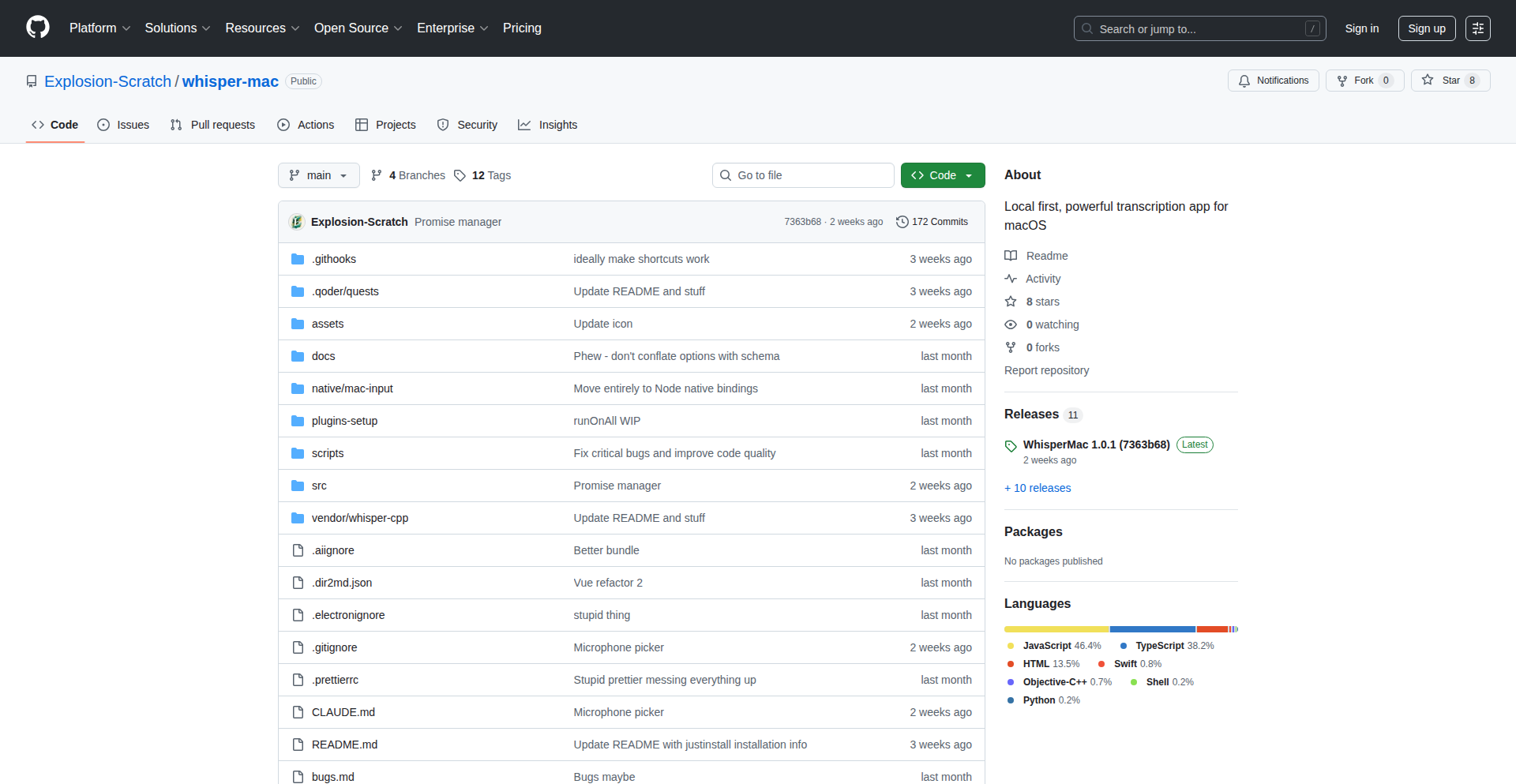This screenshot has height=784, width=1516.
Task: Open the bugs.md file
Action: pyautogui.click(x=333, y=777)
